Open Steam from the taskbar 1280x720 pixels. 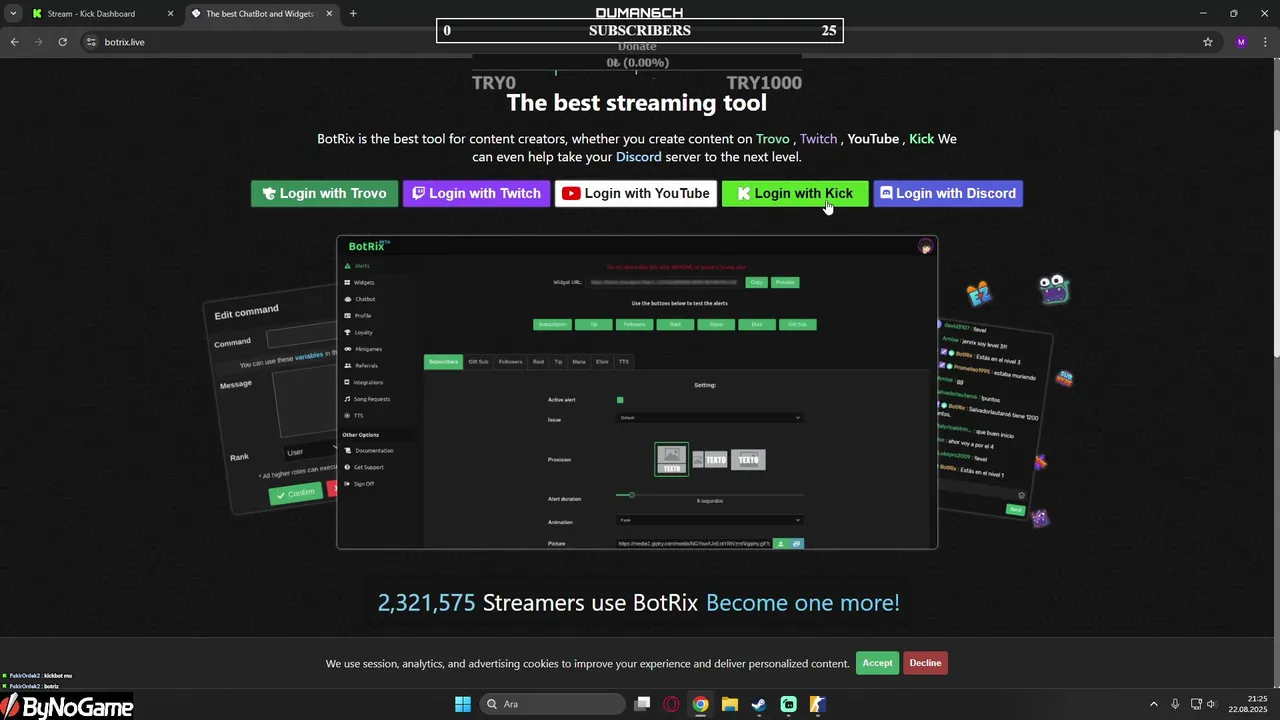pos(759,704)
